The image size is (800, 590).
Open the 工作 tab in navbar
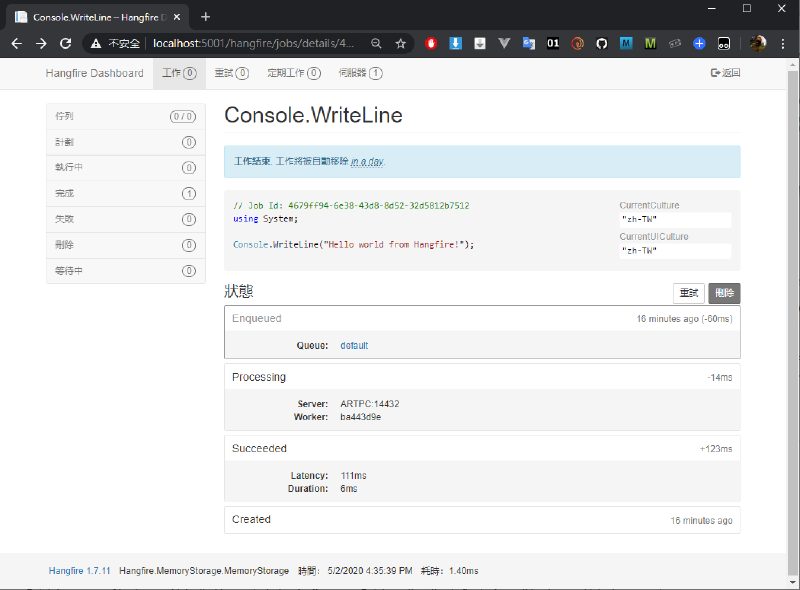point(179,73)
